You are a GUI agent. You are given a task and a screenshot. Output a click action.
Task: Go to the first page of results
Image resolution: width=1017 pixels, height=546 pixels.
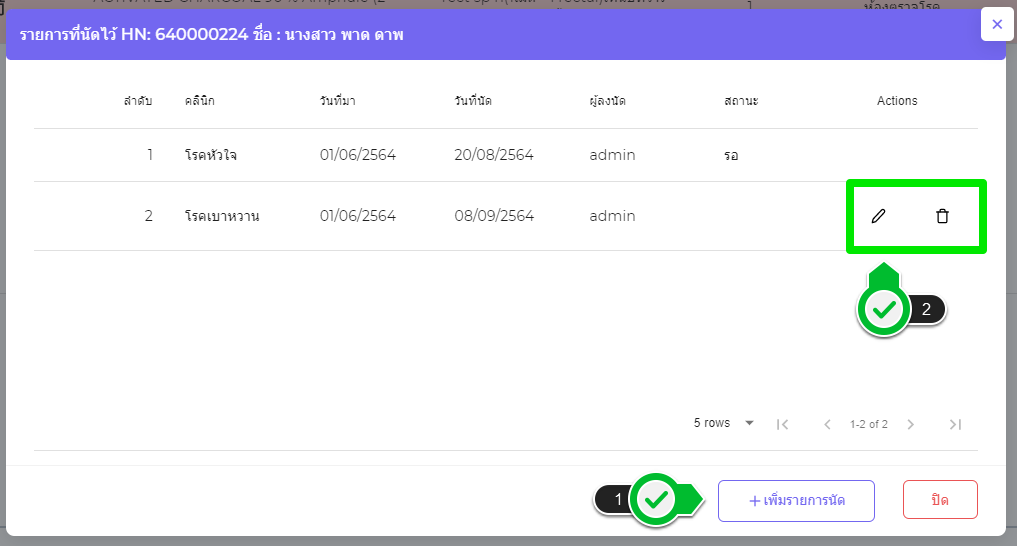pos(783,424)
